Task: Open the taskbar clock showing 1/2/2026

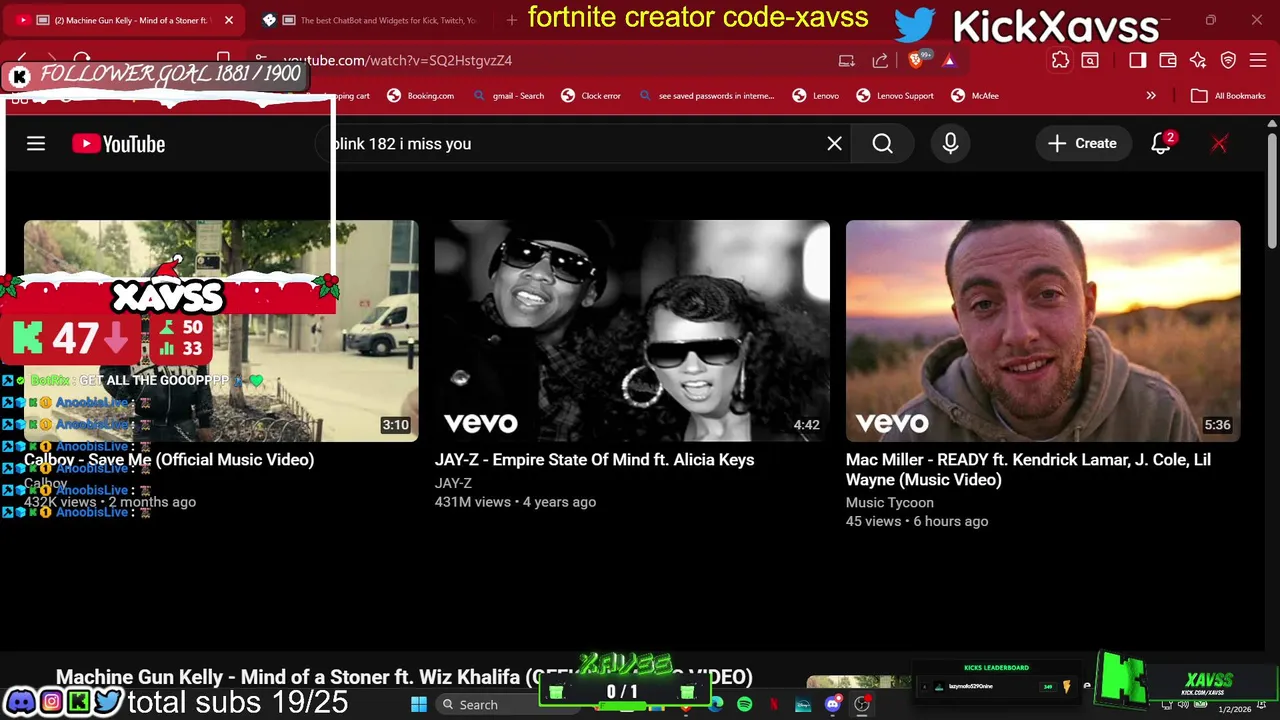Action: pyautogui.click(x=1235, y=709)
